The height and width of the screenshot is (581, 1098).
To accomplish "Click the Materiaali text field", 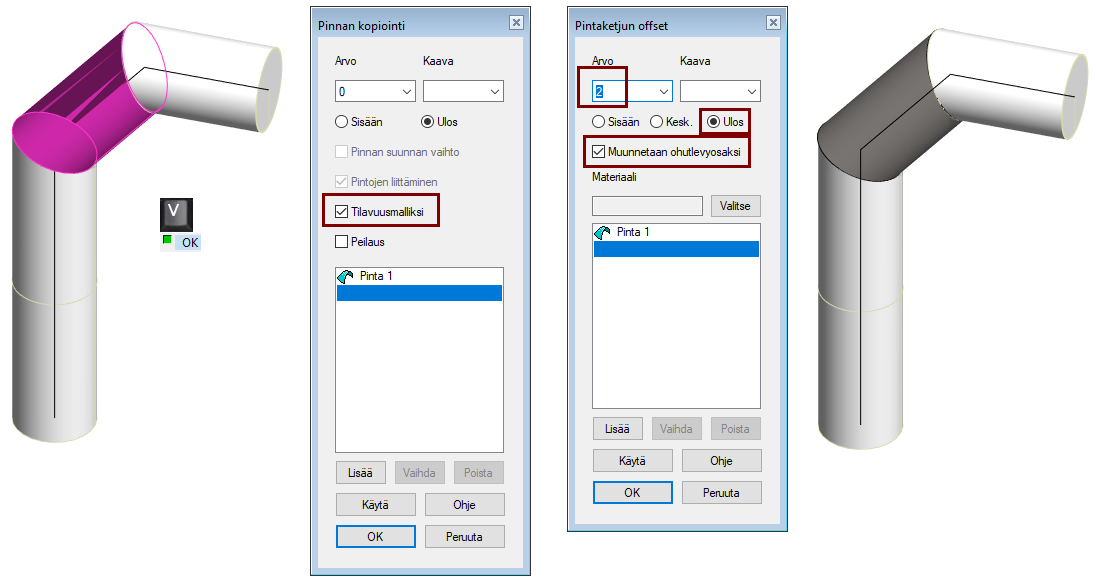I will (x=647, y=206).
